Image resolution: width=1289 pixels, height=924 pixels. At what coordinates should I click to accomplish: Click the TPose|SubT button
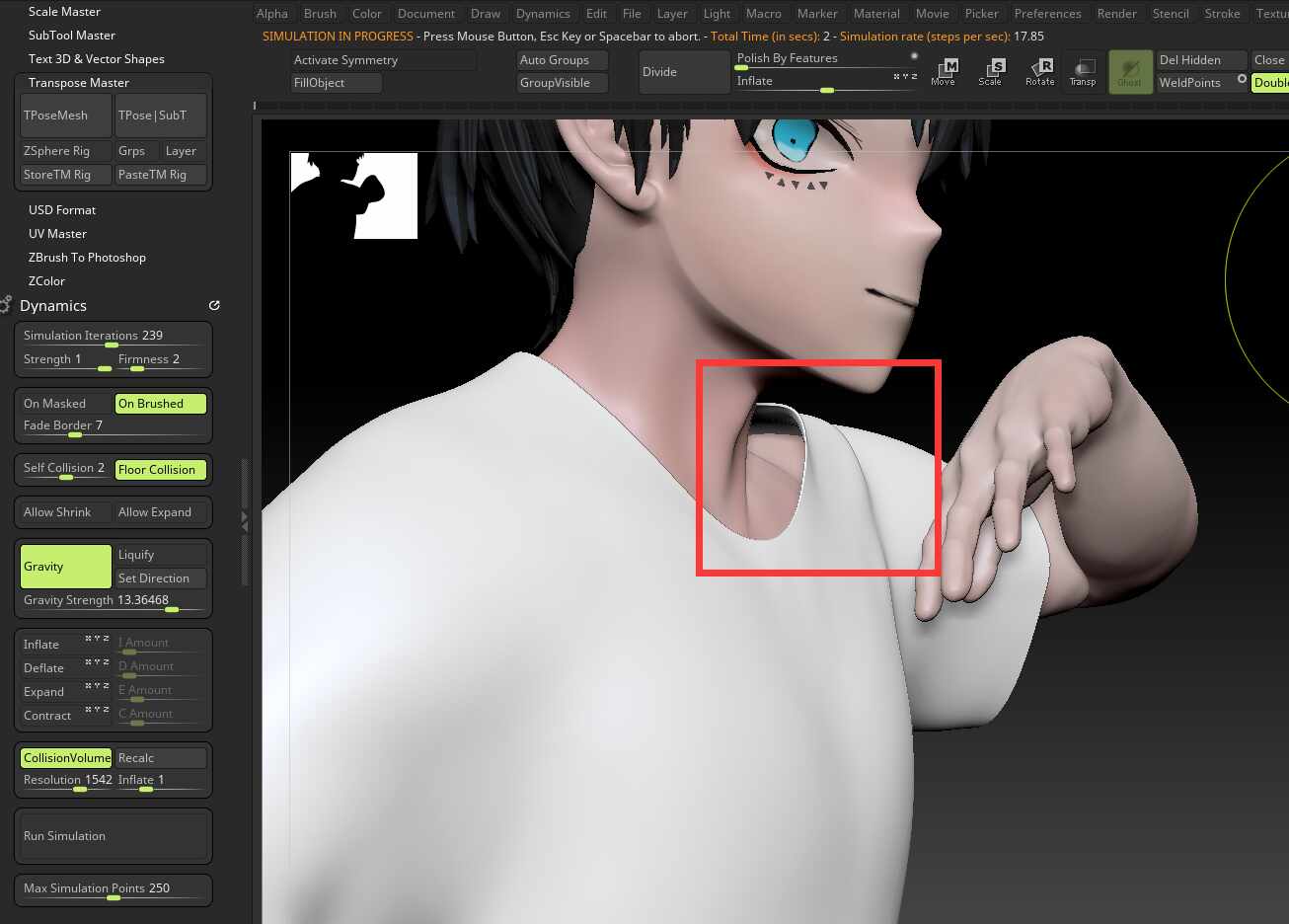point(161,115)
